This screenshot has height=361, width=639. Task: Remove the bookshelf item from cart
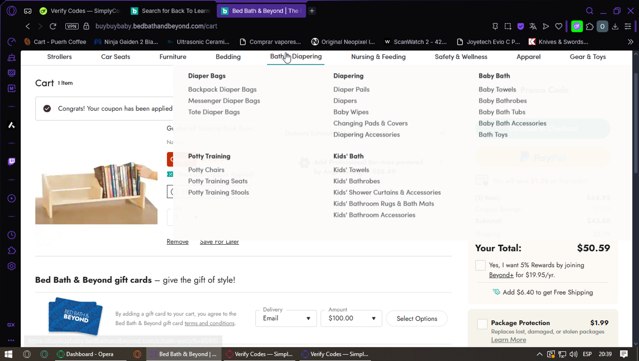(x=178, y=242)
